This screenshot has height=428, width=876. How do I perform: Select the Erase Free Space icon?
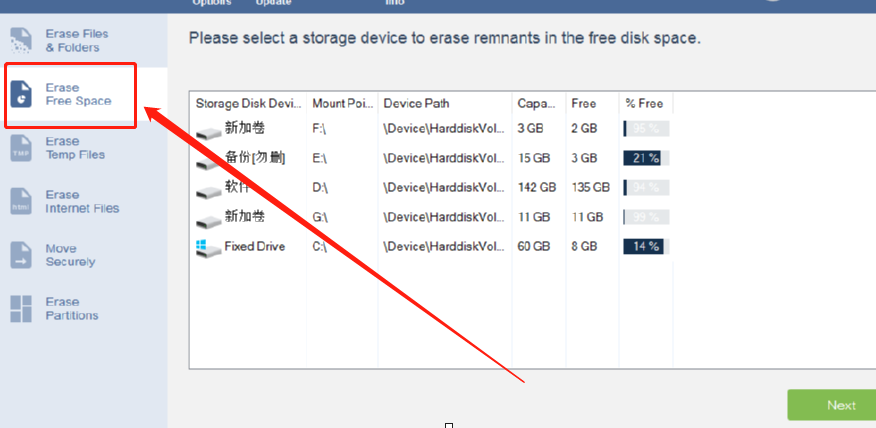click(x=21, y=94)
